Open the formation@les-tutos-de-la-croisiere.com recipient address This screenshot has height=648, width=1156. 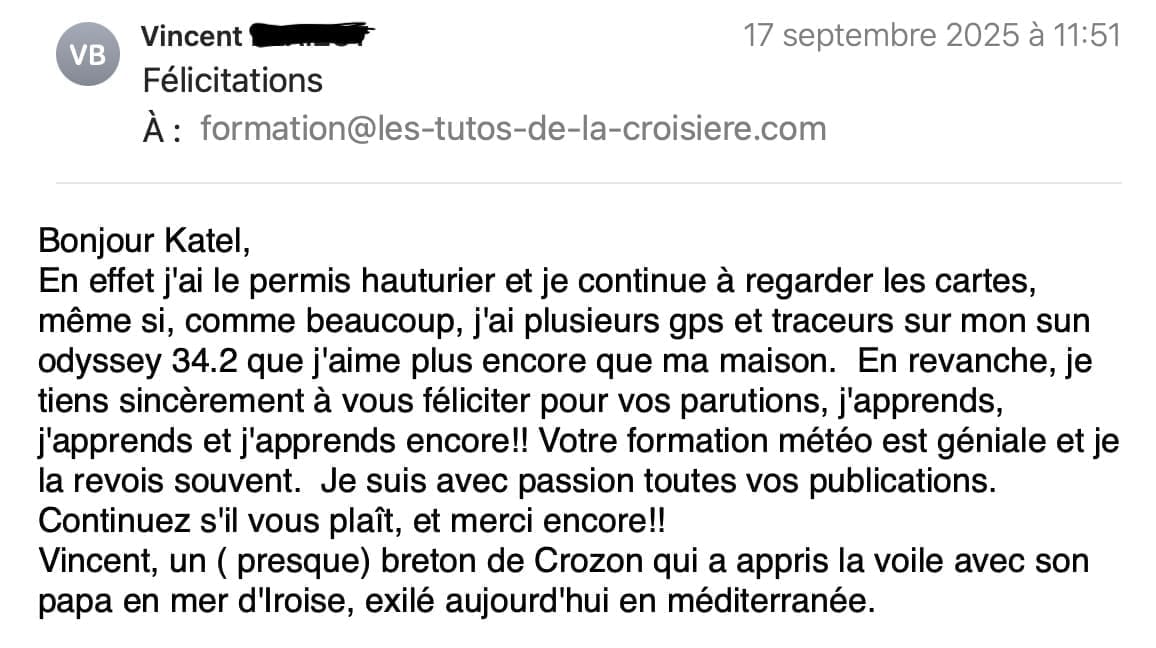click(x=513, y=129)
